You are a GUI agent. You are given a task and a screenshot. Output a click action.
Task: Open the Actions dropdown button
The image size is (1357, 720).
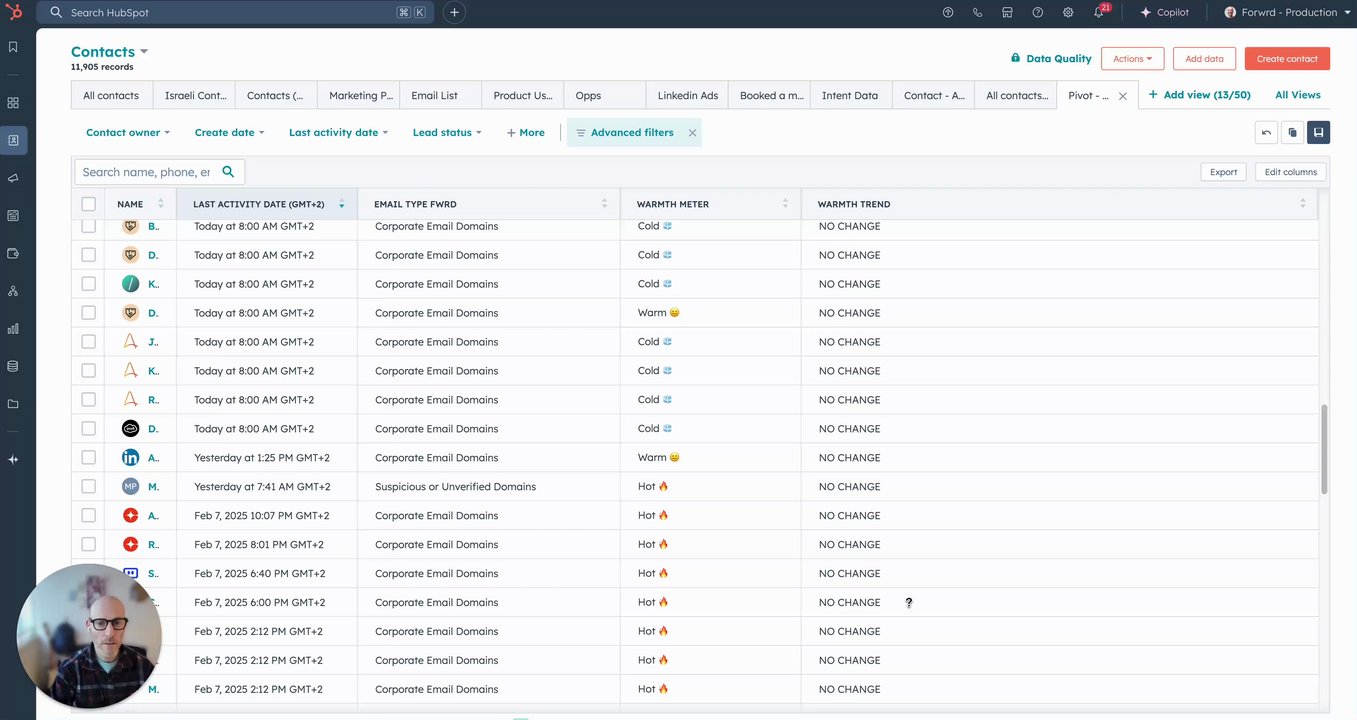tap(1132, 59)
